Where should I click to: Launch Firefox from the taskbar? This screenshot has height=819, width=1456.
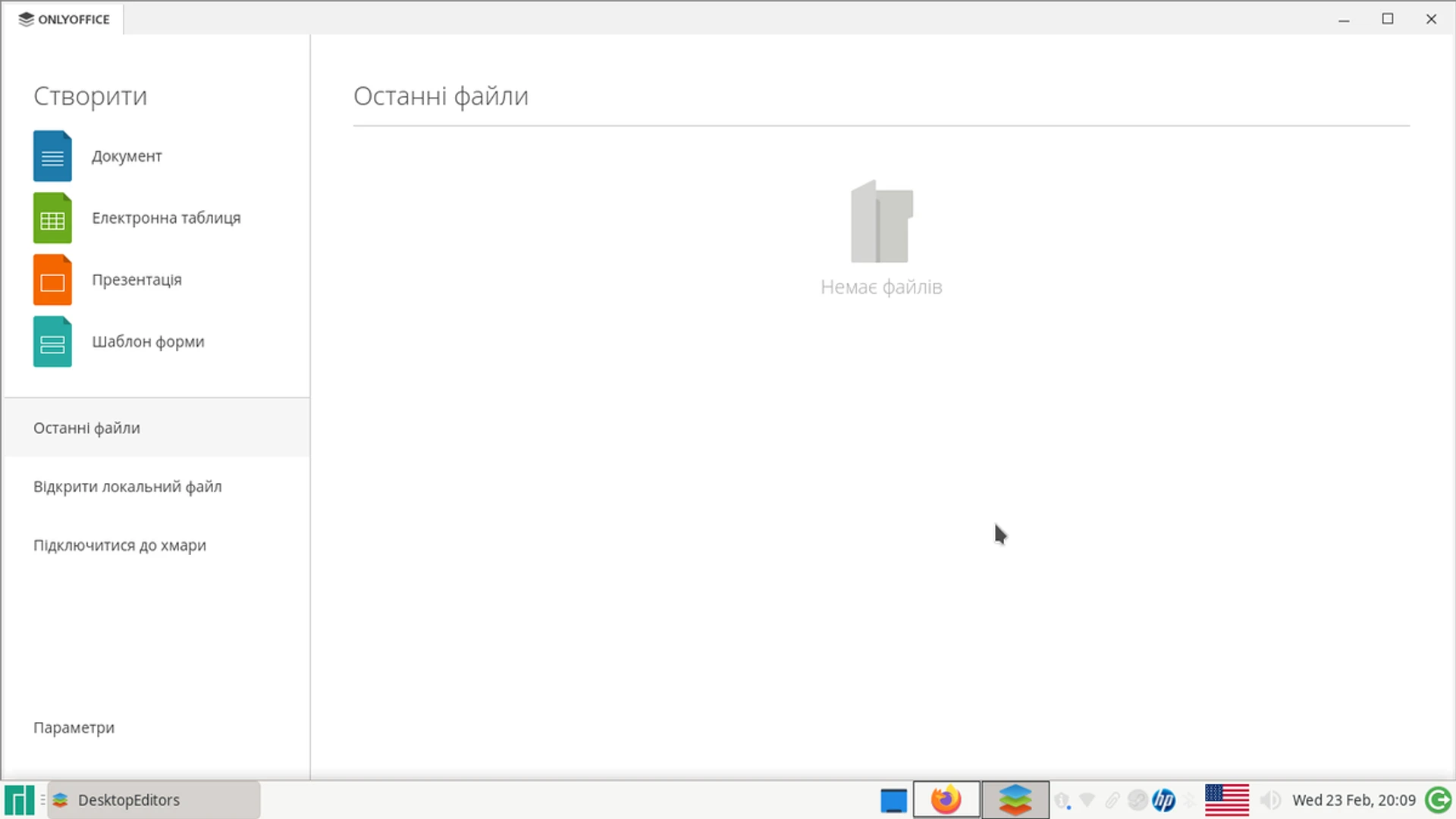(946, 800)
